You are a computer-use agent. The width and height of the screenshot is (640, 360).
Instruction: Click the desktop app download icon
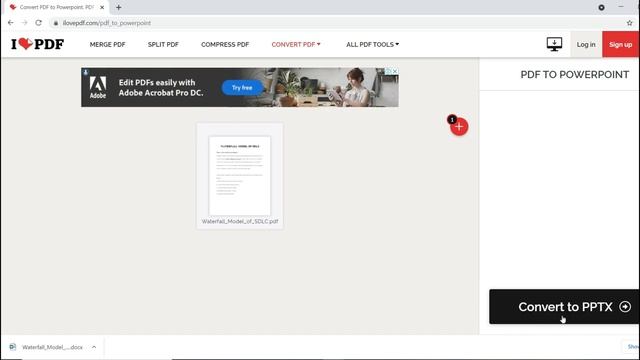point(554,44)
